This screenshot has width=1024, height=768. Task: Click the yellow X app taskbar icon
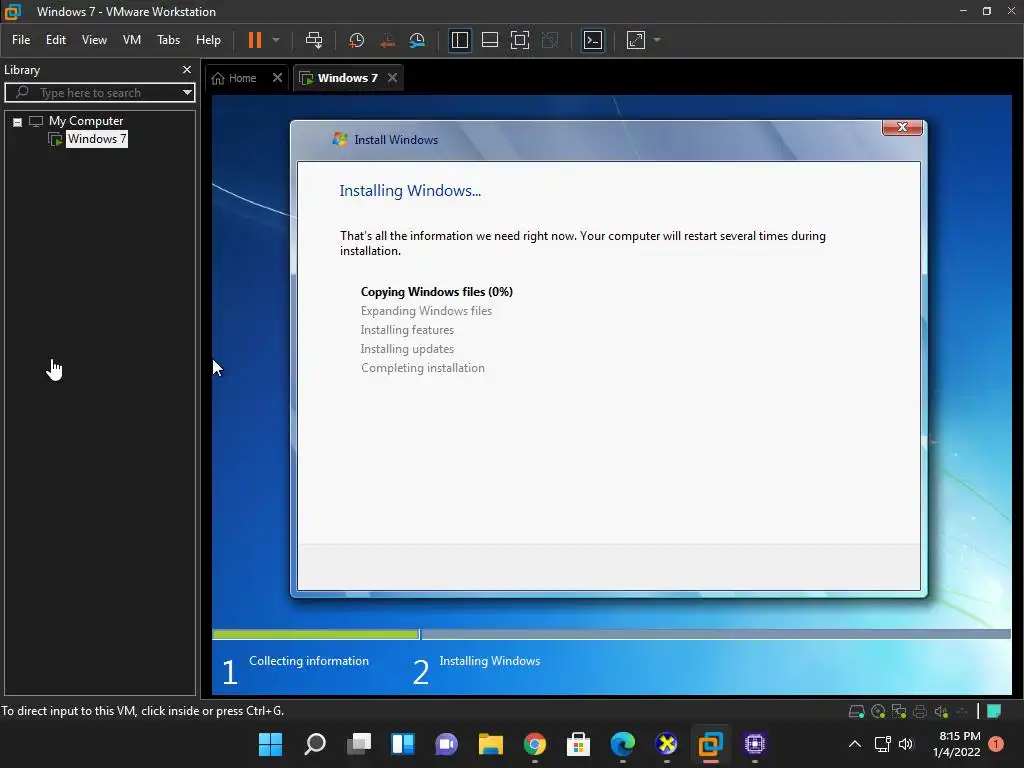[x=666, y=744]
